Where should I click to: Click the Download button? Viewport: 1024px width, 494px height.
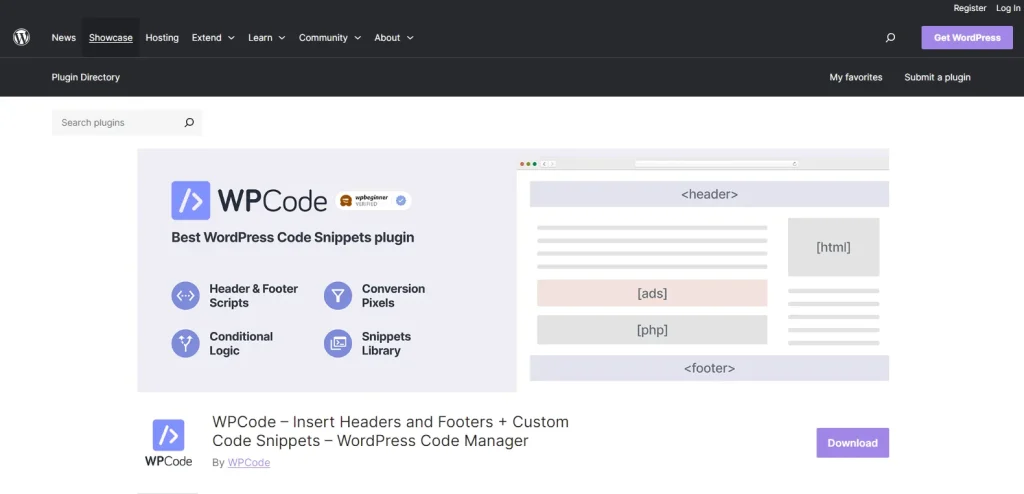pos(852,443)
